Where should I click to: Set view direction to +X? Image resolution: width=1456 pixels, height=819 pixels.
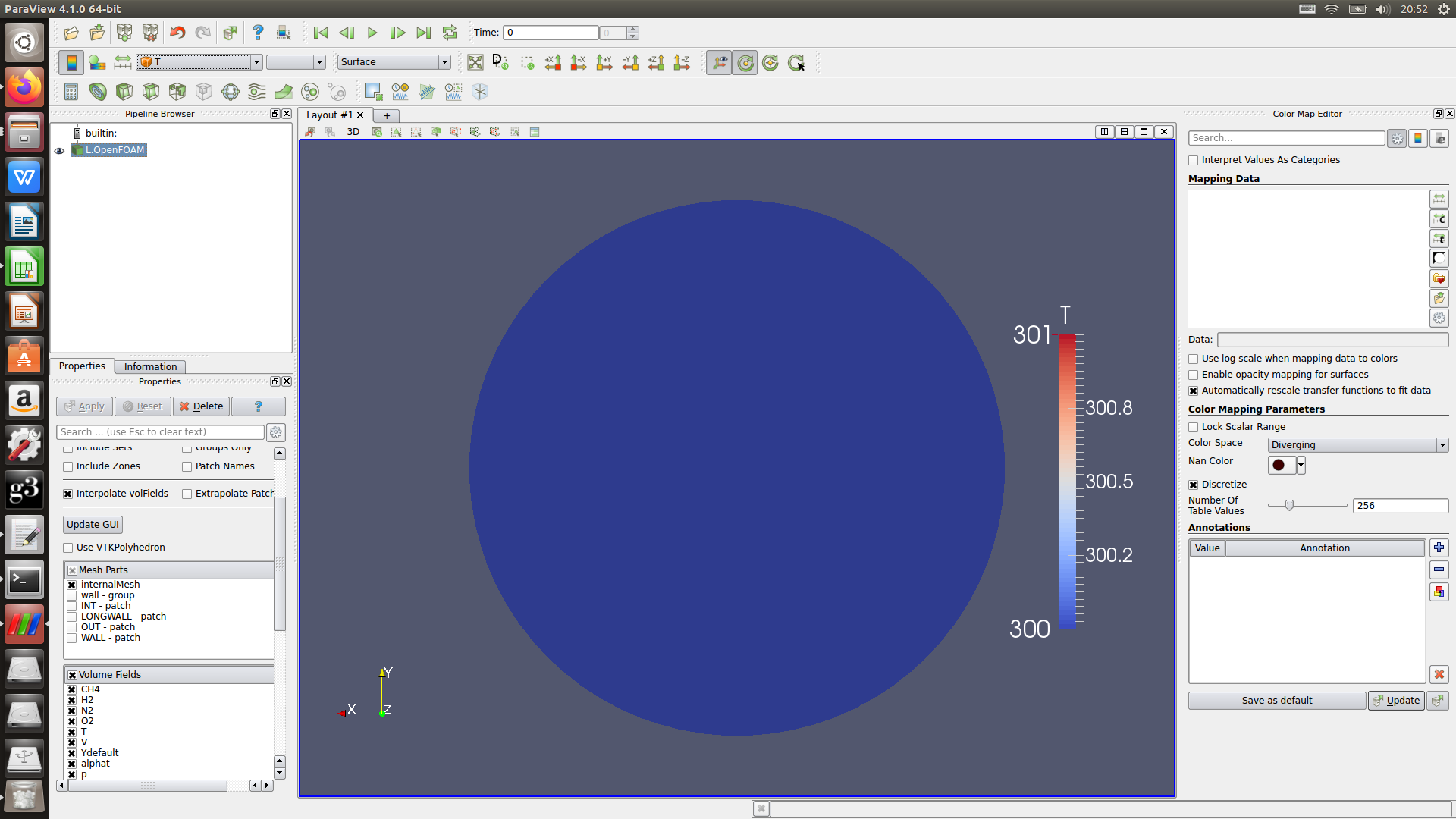[553, 63]
